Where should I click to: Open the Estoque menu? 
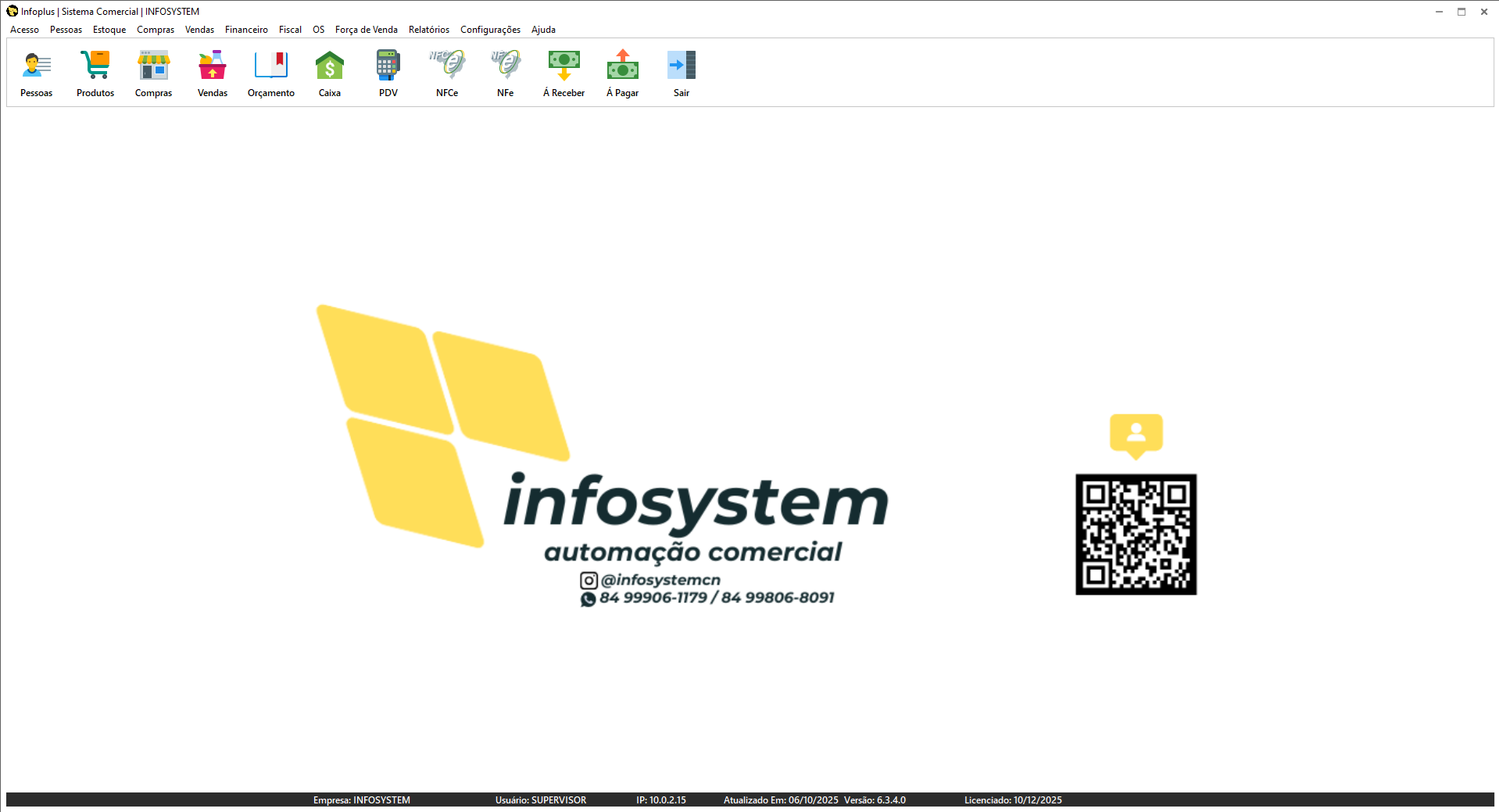109,30
